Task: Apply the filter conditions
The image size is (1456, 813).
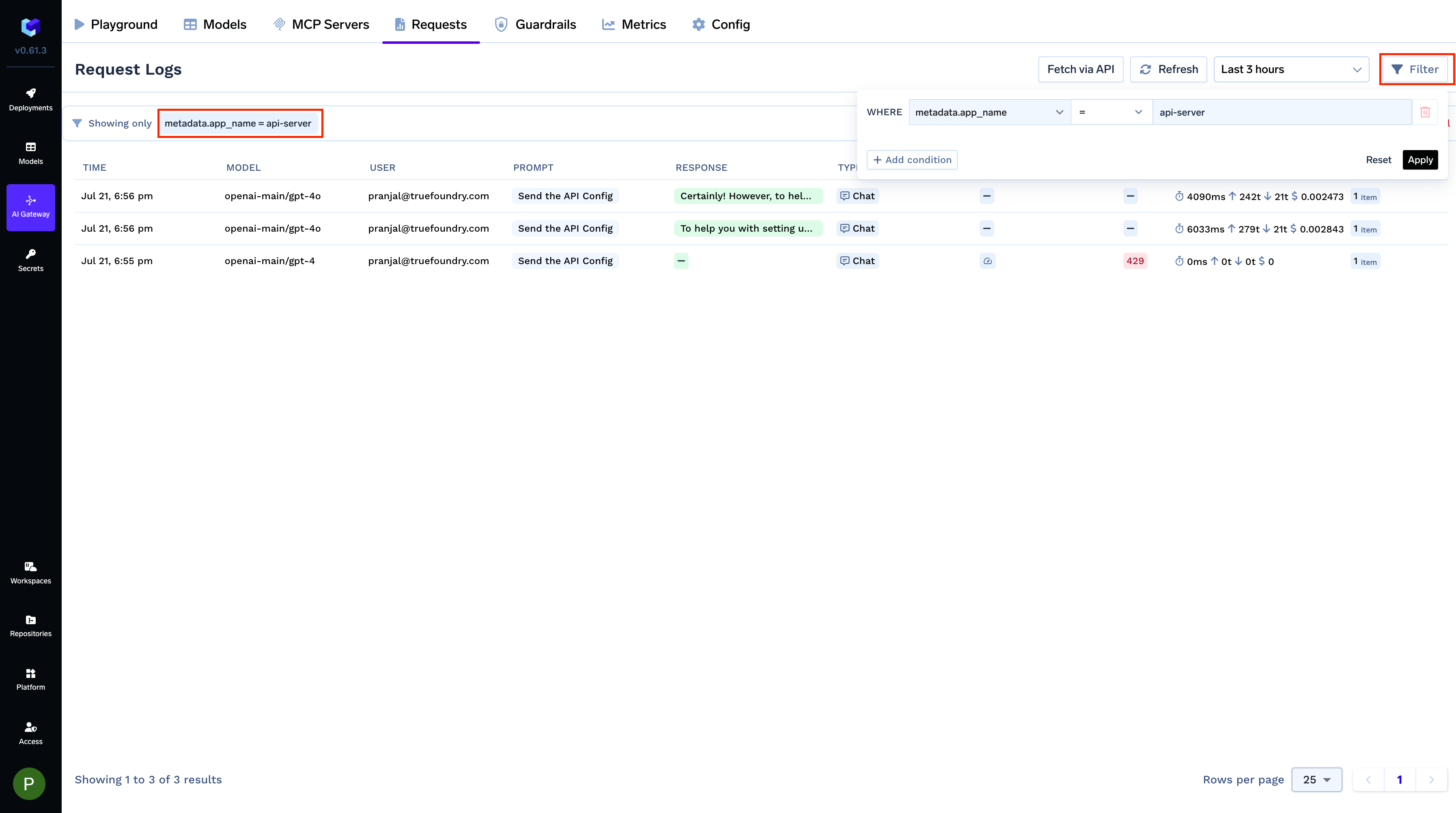Action: coord(1420,159)
